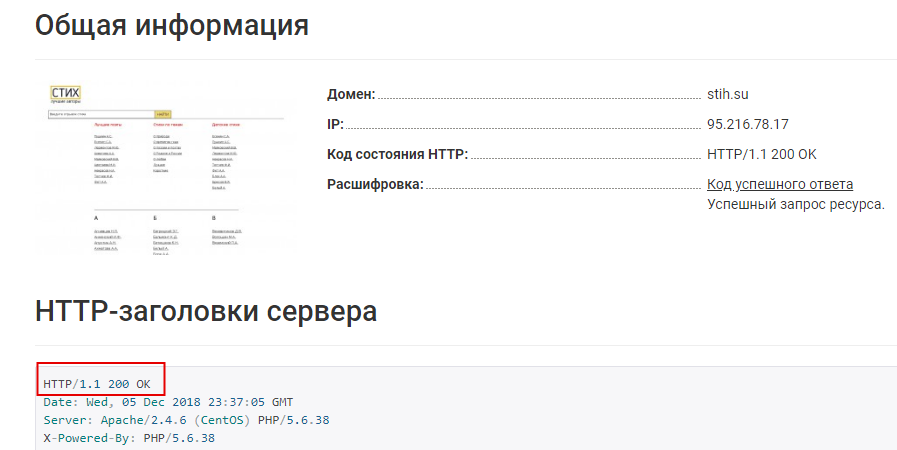Click the "Расшифровка:" label
897x450 pixels.
tap(375, 184)
